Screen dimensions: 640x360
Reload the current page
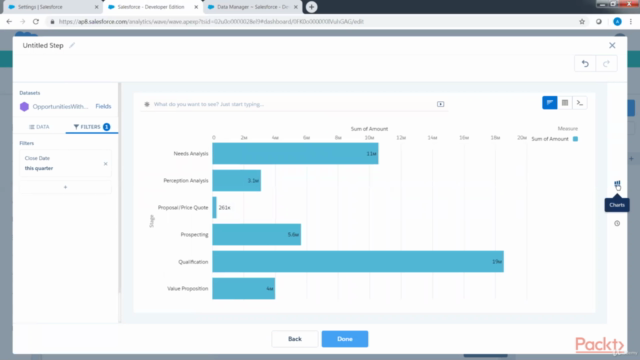(x=36, y=22)
